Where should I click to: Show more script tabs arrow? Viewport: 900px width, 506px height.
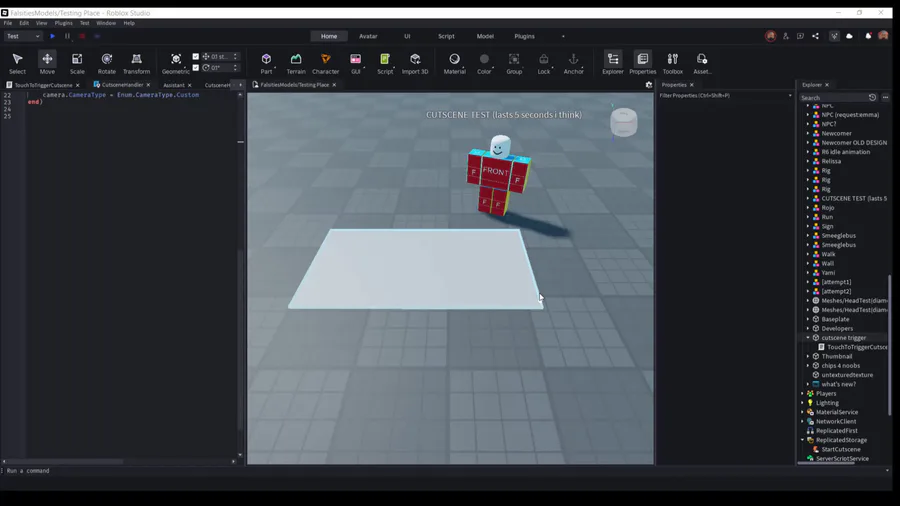point(240,85)
